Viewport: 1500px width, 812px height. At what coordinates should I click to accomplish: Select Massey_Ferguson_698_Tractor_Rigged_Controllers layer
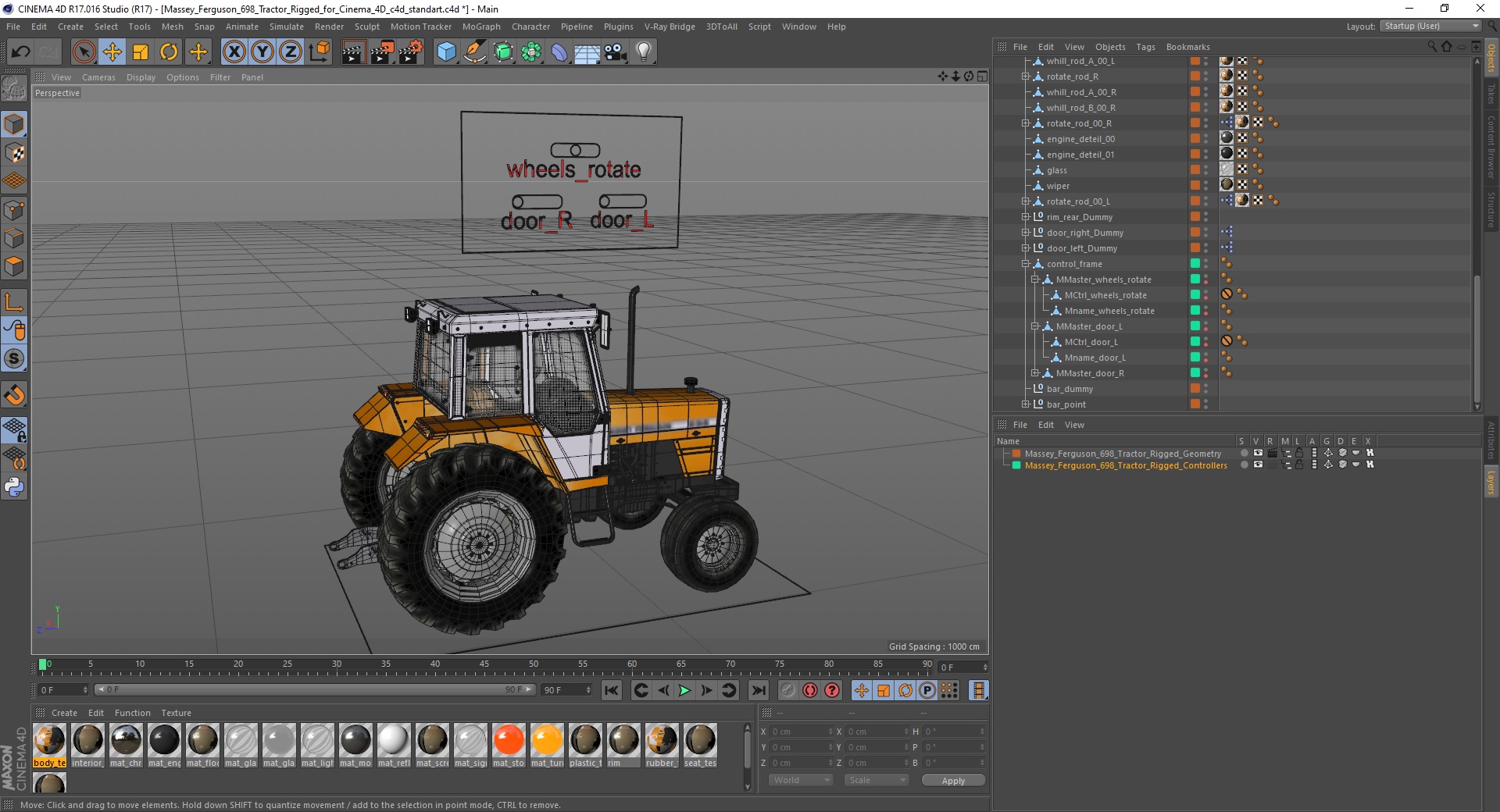[x=1126, y=465]
